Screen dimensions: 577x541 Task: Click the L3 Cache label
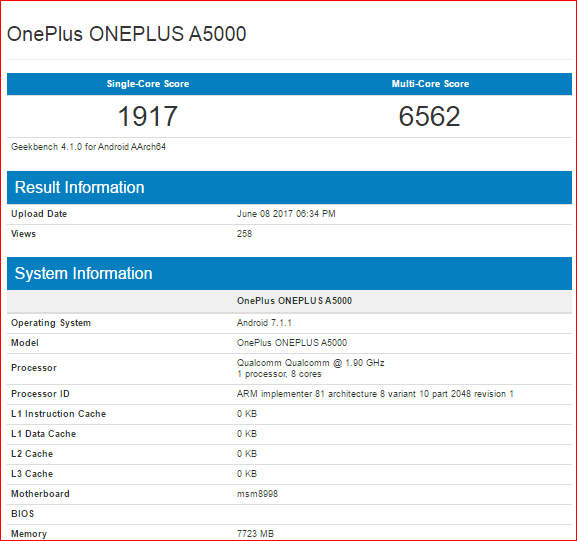pyautogui.click(x=32, y=474)
